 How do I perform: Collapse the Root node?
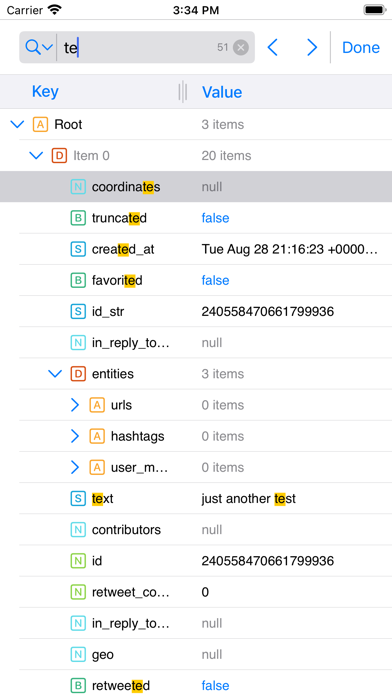click(17, 124)
